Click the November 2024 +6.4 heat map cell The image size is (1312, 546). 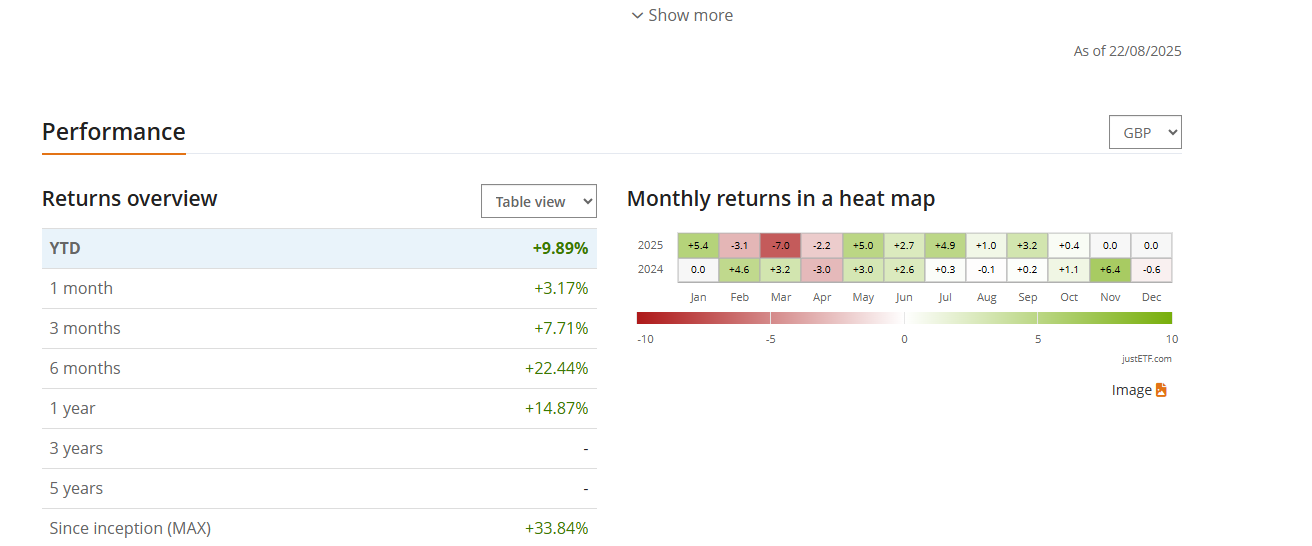(1110, 269)
